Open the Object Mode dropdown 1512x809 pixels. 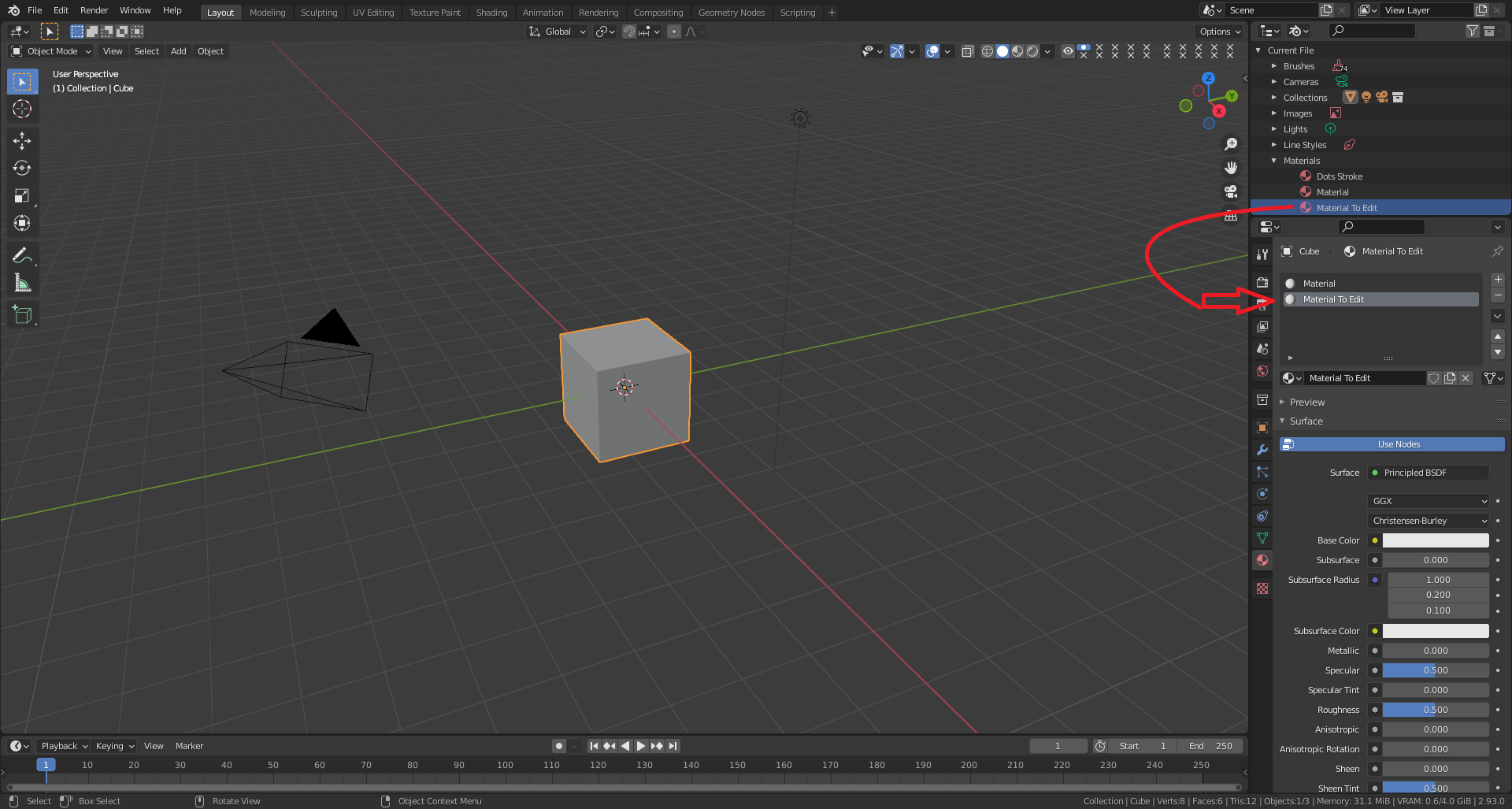(51, 51)
